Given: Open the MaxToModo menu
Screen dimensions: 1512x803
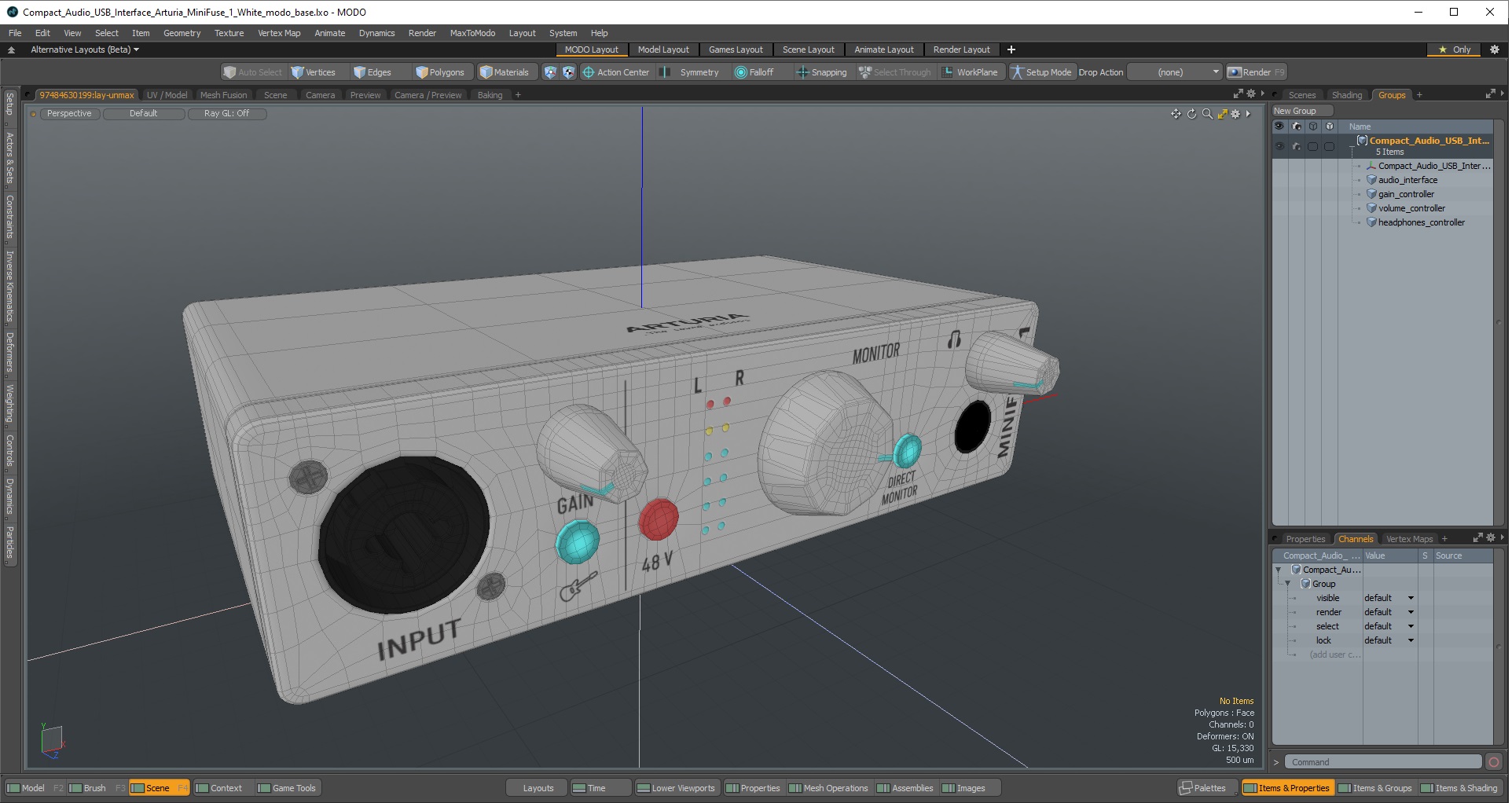Looking at the screenshot, I should pos(472,33).
